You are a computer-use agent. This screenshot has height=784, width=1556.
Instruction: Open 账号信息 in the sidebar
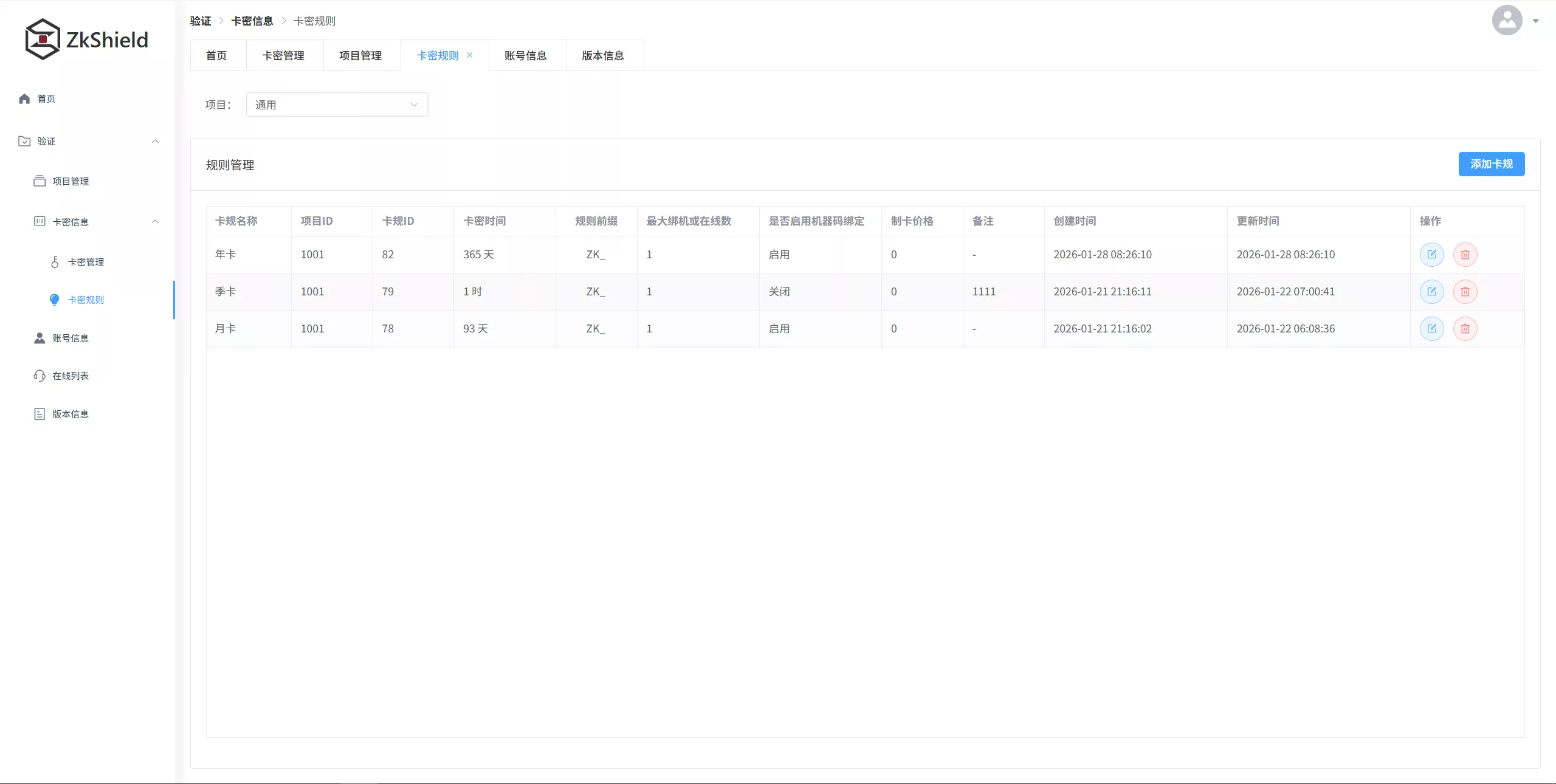pos(71,339)
